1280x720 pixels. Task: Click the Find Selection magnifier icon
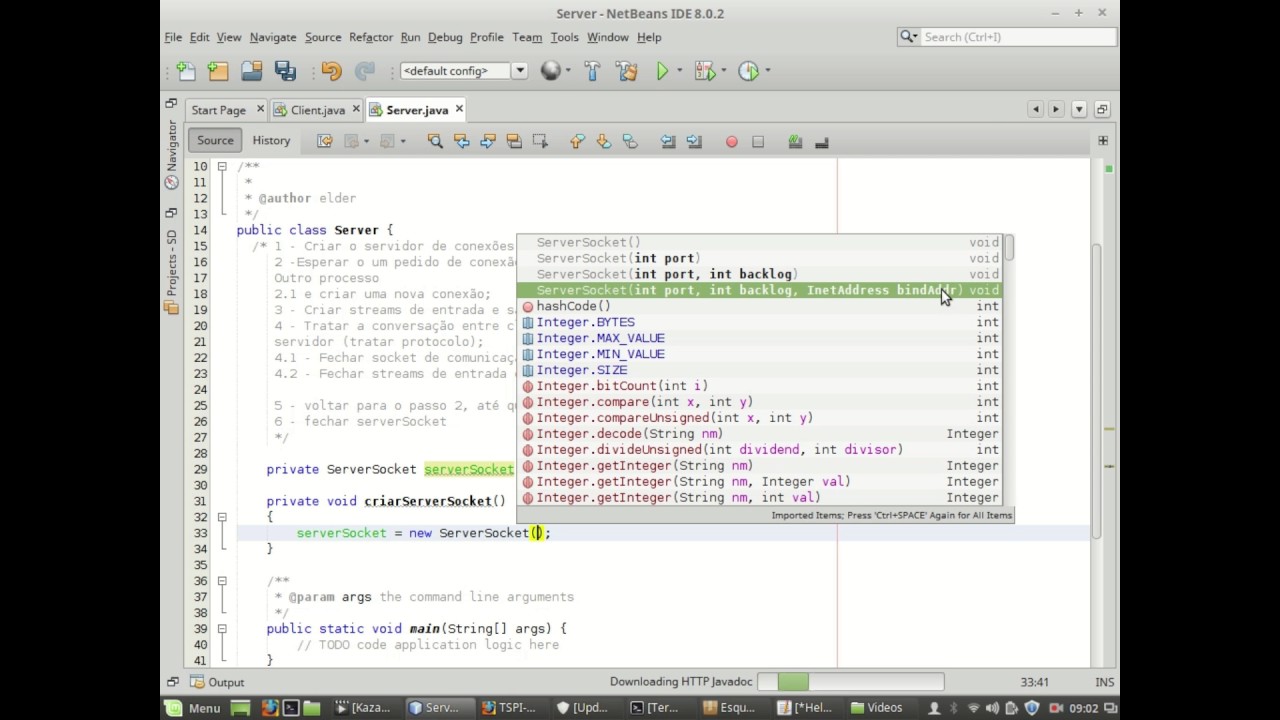[435, 142]
